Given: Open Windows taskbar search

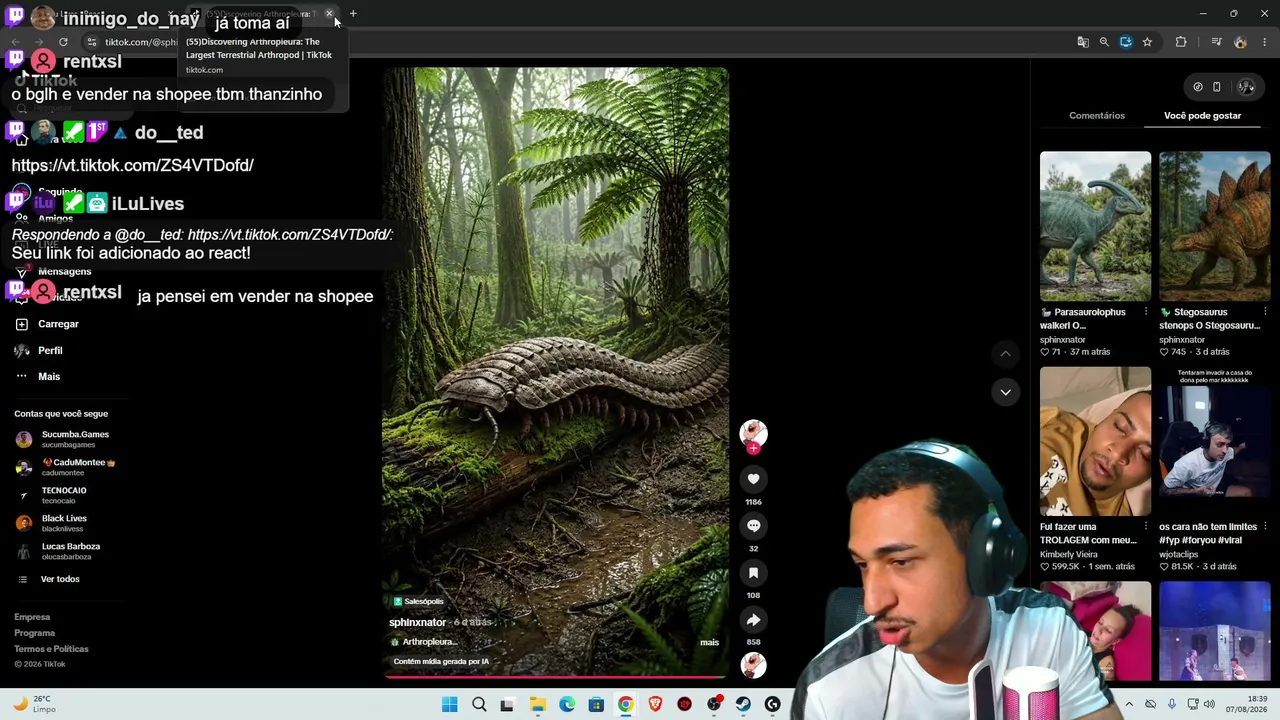Looking at the screenshot, I should coord(479,705).
